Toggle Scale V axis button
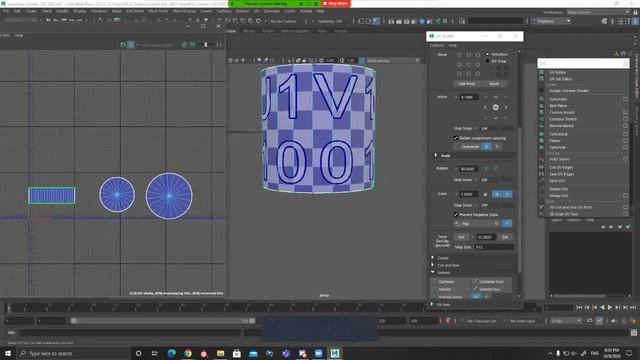640x360 pixels. pyautogui.click(x=507, y=194)
